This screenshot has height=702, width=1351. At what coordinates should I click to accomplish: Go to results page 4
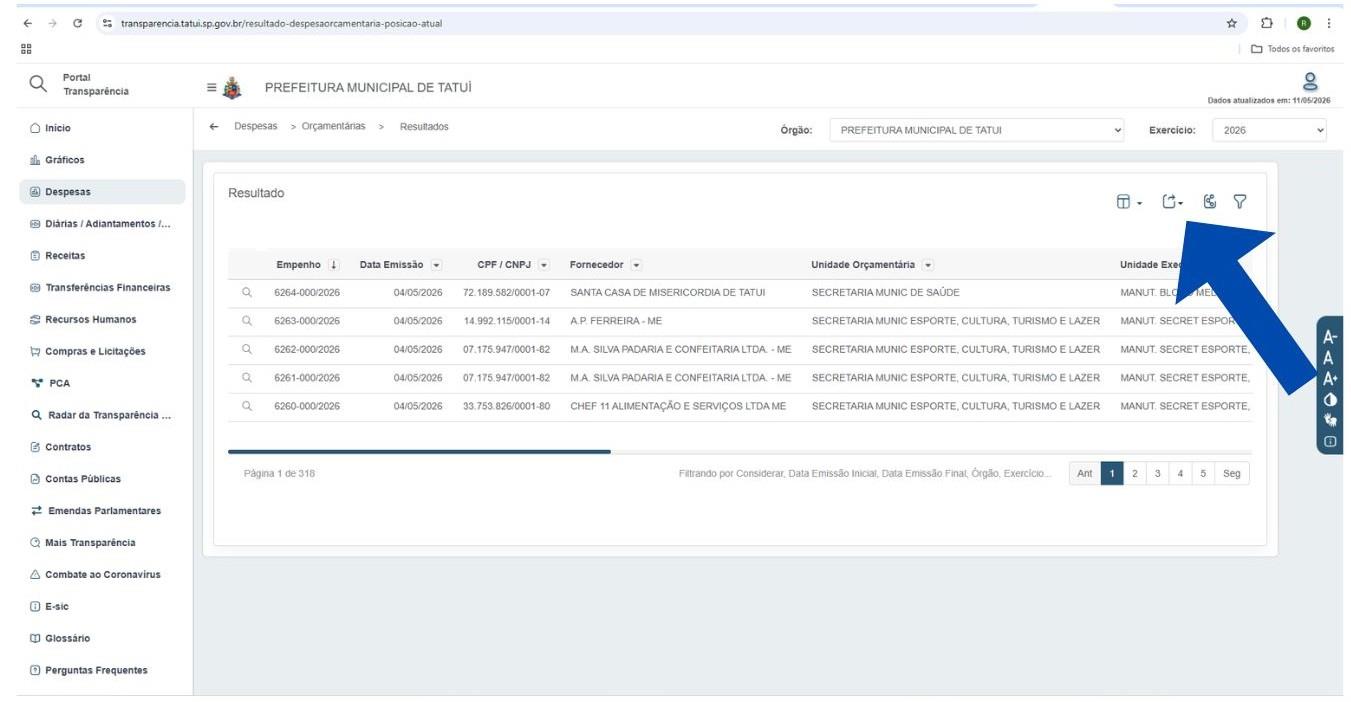(1180, 474)
